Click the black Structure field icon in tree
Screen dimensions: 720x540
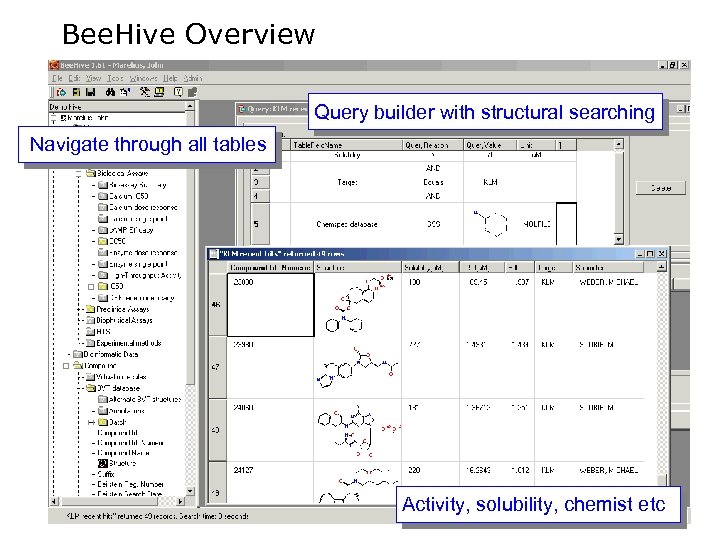coord(103,463)
